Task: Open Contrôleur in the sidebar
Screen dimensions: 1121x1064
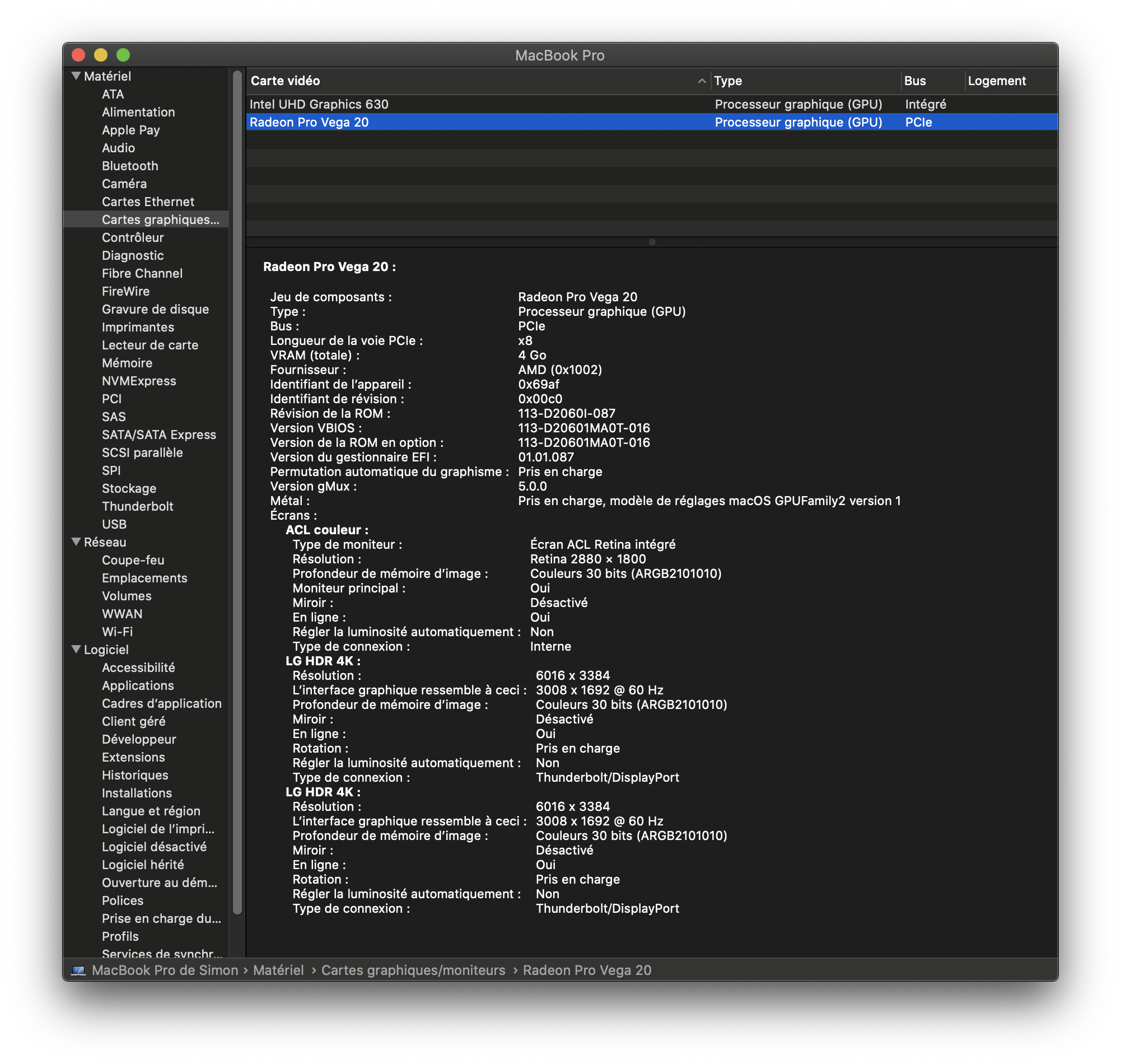Action: (x=133, y=237)
